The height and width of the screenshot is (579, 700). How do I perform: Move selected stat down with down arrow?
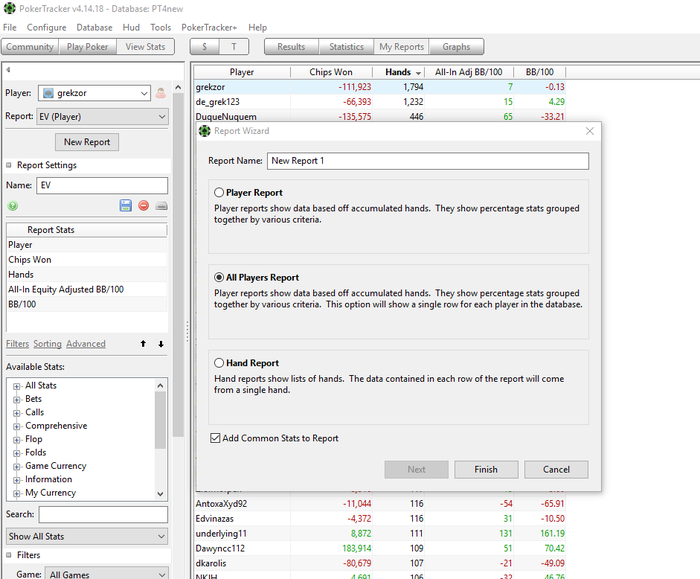(161, 344)
